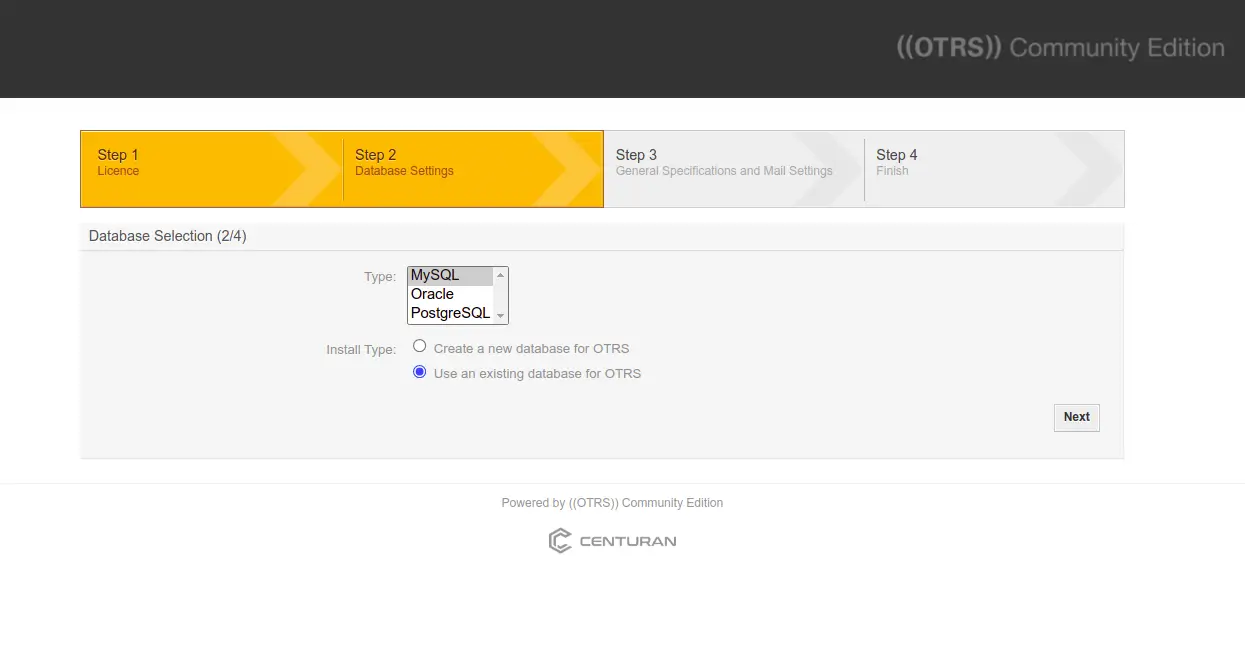Select Oracle in the database type list

pos(450,295)
